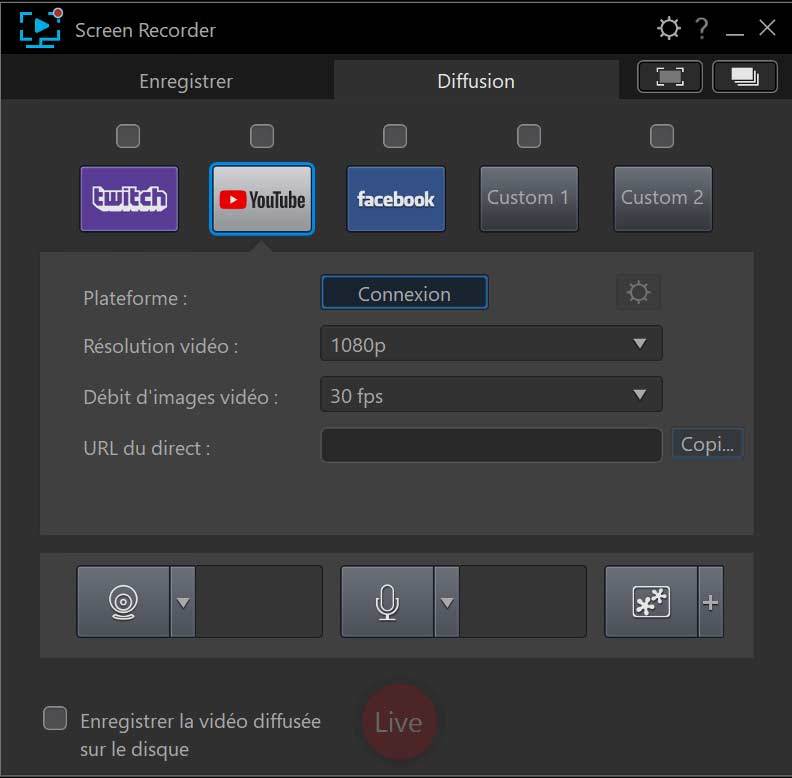Check the box above Facebook
792x778 pixels.
tap(395, 136)
